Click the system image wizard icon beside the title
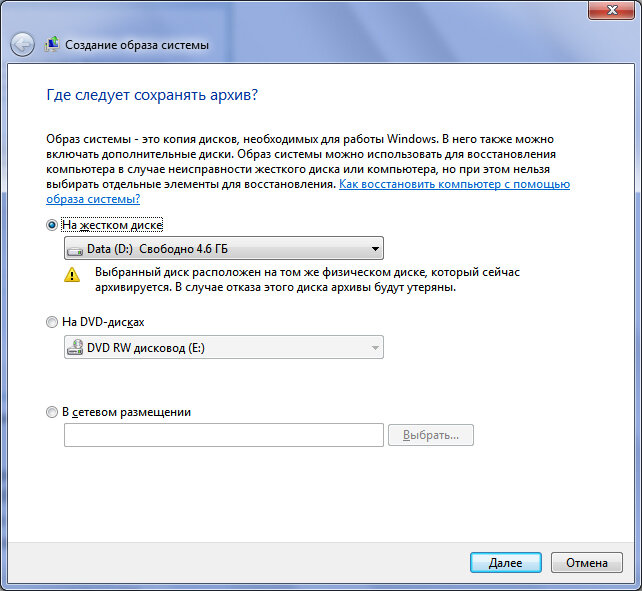 (50, 44)
